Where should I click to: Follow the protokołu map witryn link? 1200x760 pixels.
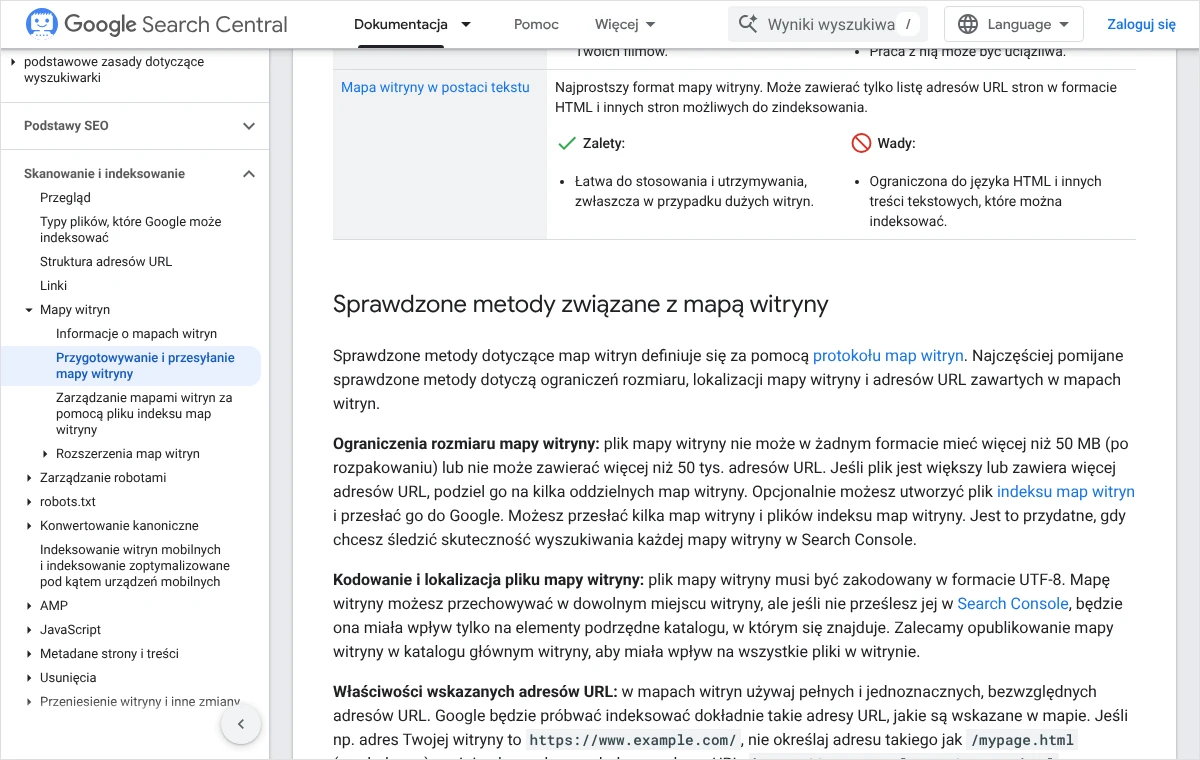pyautogui.click(x=888, y=355)
